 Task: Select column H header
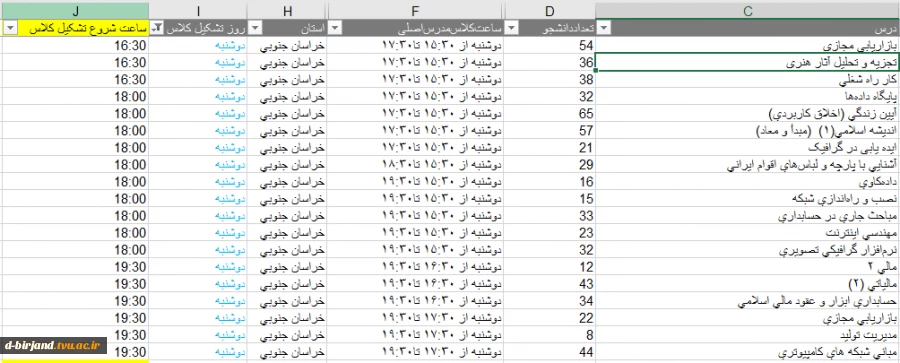click(288, 10)
